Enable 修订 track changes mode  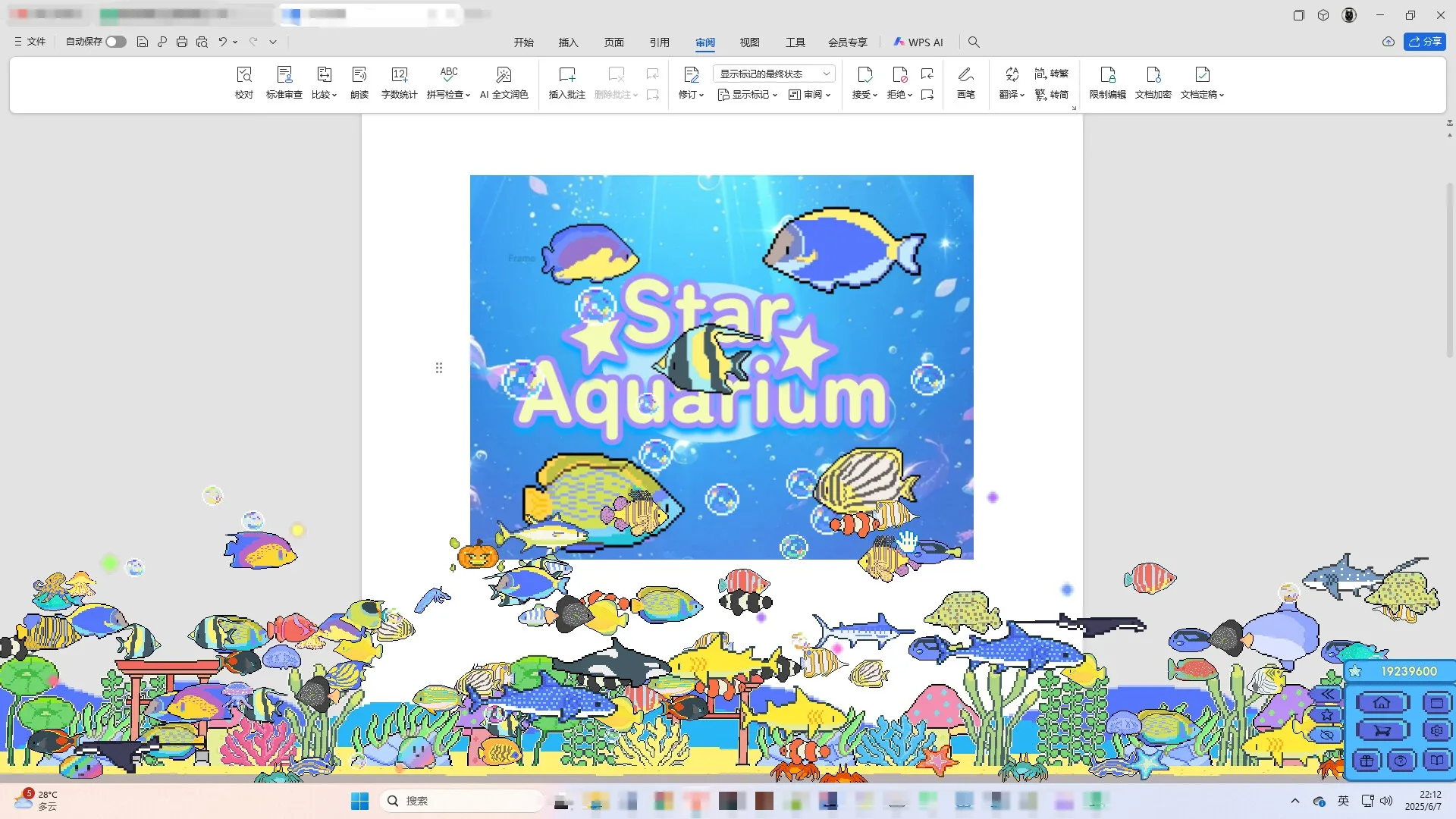689,82
